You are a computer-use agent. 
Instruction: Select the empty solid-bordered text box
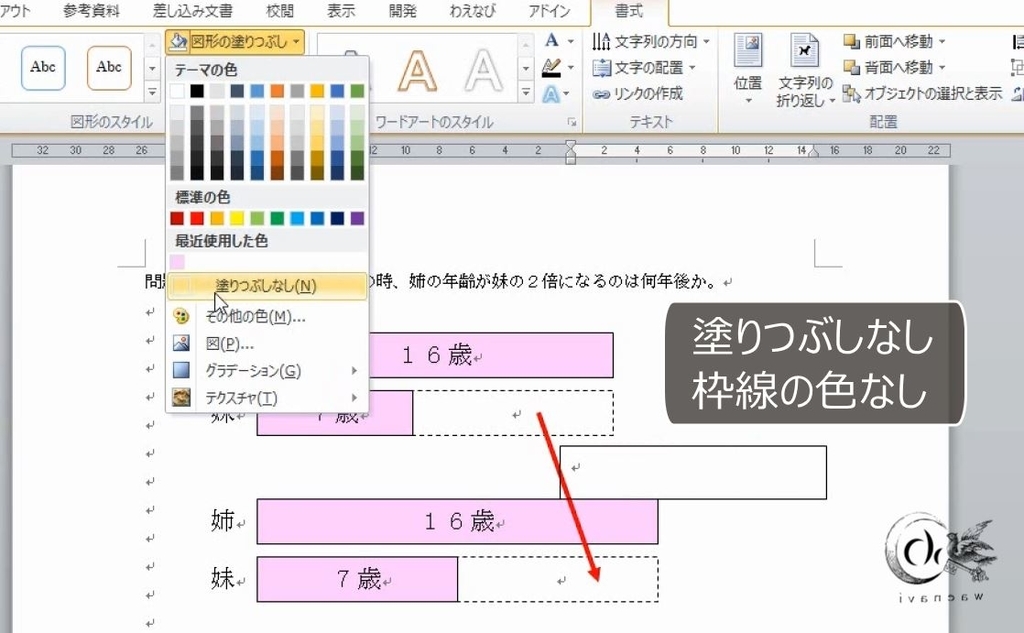click(694, 472)
